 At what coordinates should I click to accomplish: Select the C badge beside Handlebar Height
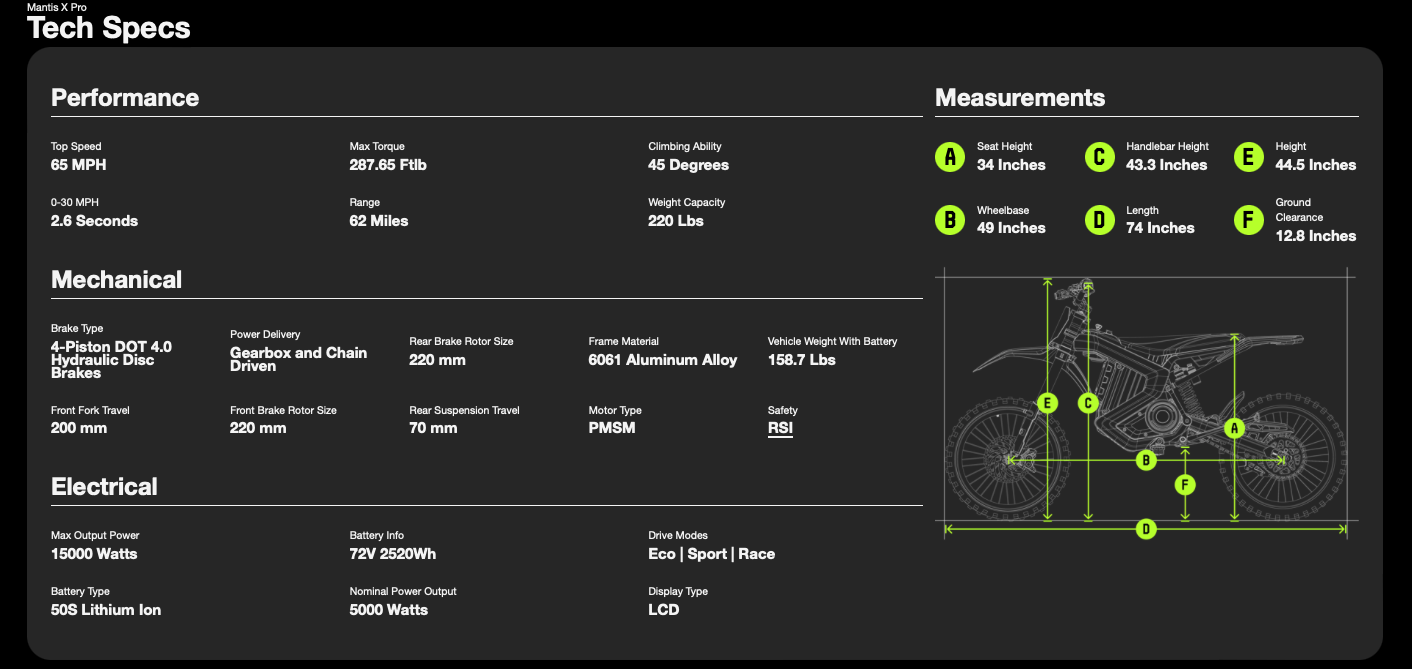(x=1099, y=157)
